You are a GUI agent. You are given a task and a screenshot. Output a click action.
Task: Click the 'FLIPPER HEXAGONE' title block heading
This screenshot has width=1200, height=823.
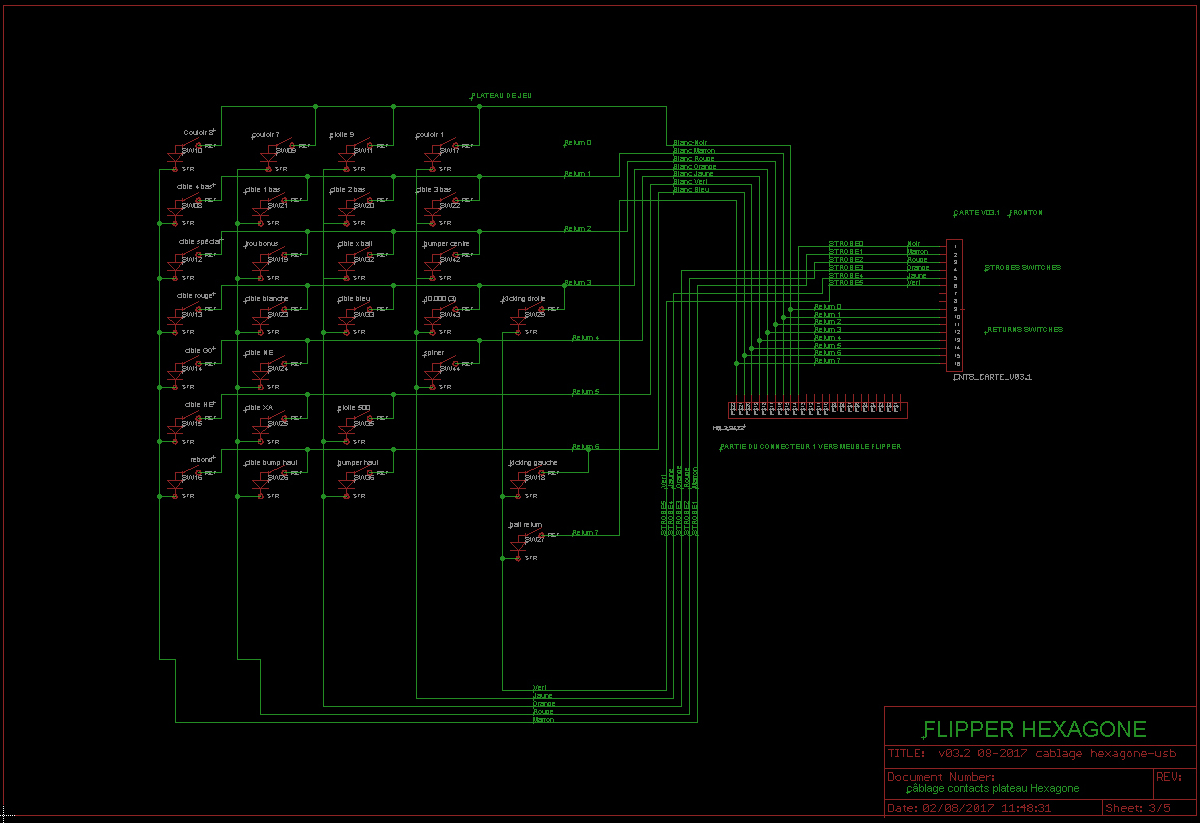pos(1034,729)
